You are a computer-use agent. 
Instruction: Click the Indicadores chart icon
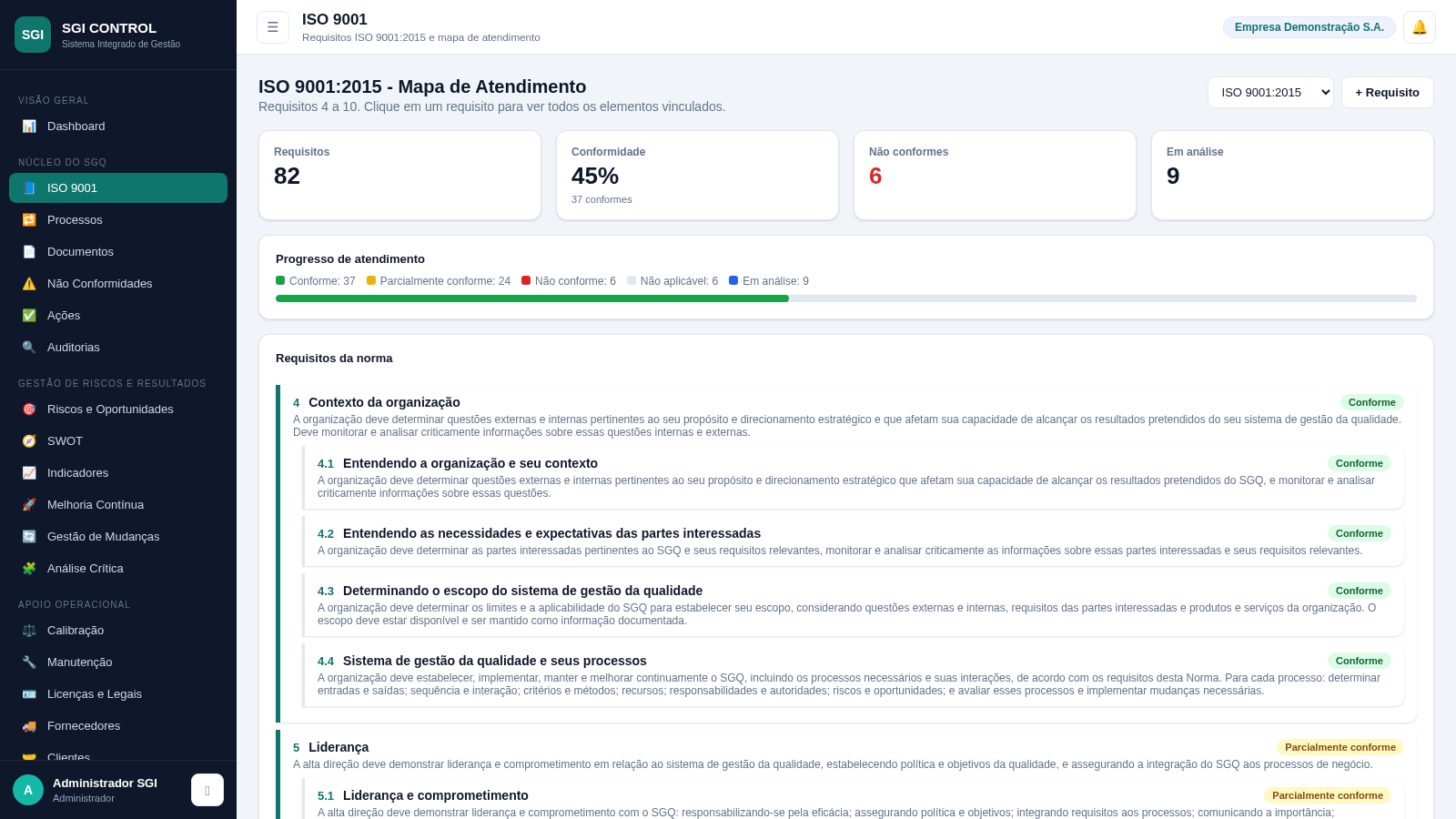[29, 473]
